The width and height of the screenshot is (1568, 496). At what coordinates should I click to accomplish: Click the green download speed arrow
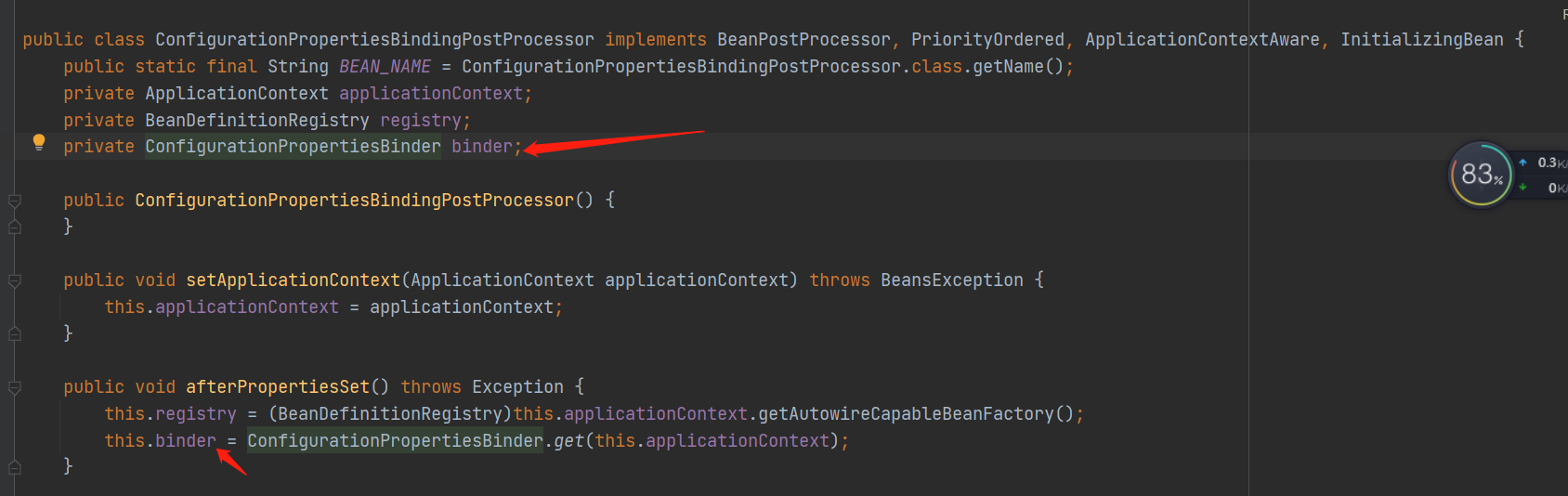click(1522, 188)
